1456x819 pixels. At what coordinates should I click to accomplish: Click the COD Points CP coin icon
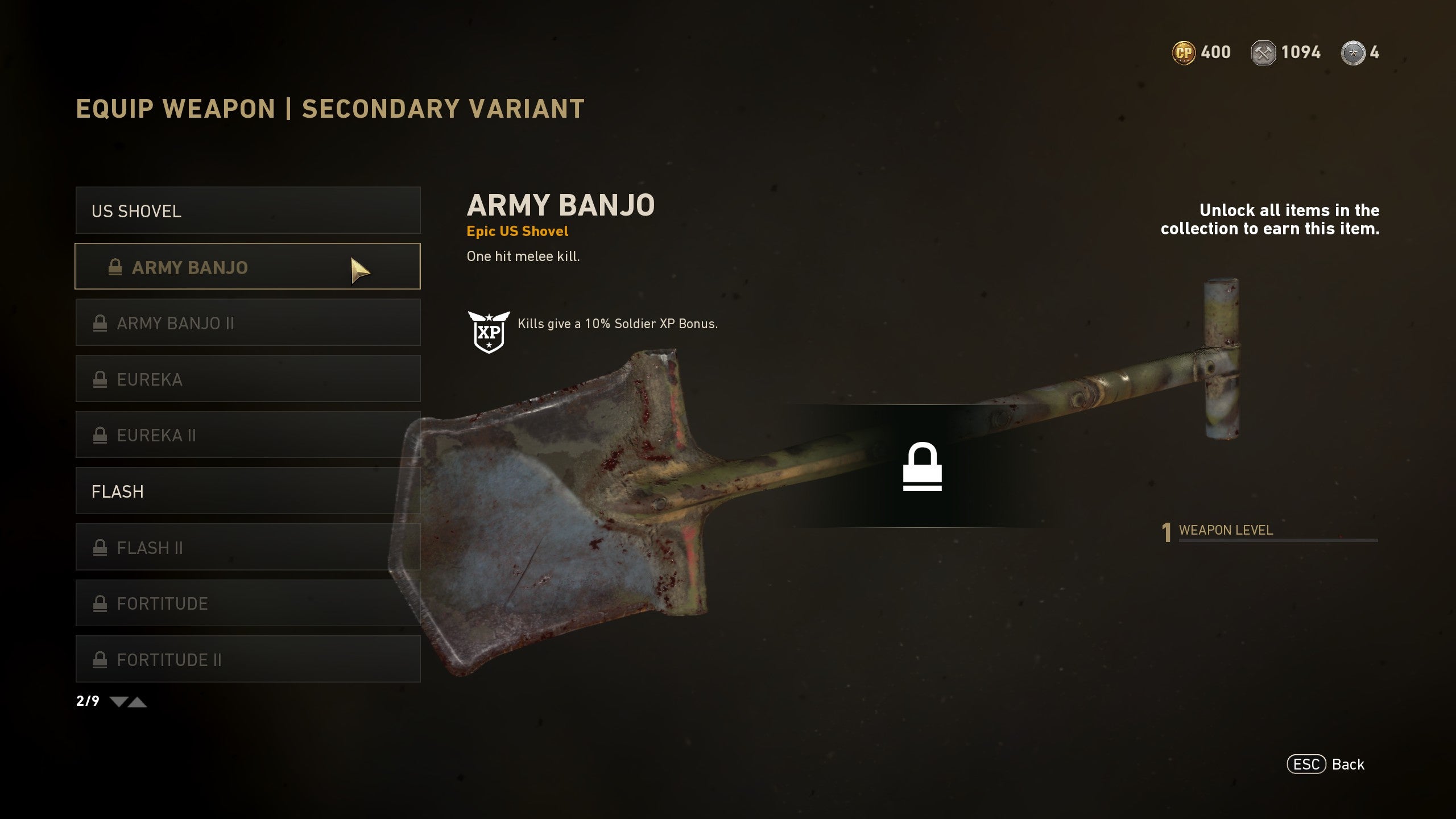[1184, 53]
